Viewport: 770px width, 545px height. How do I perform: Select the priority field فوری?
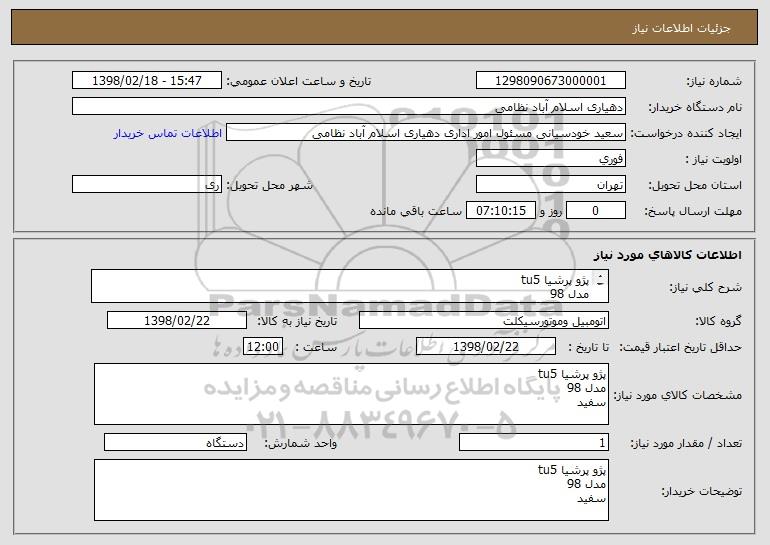tap(550, 159)
